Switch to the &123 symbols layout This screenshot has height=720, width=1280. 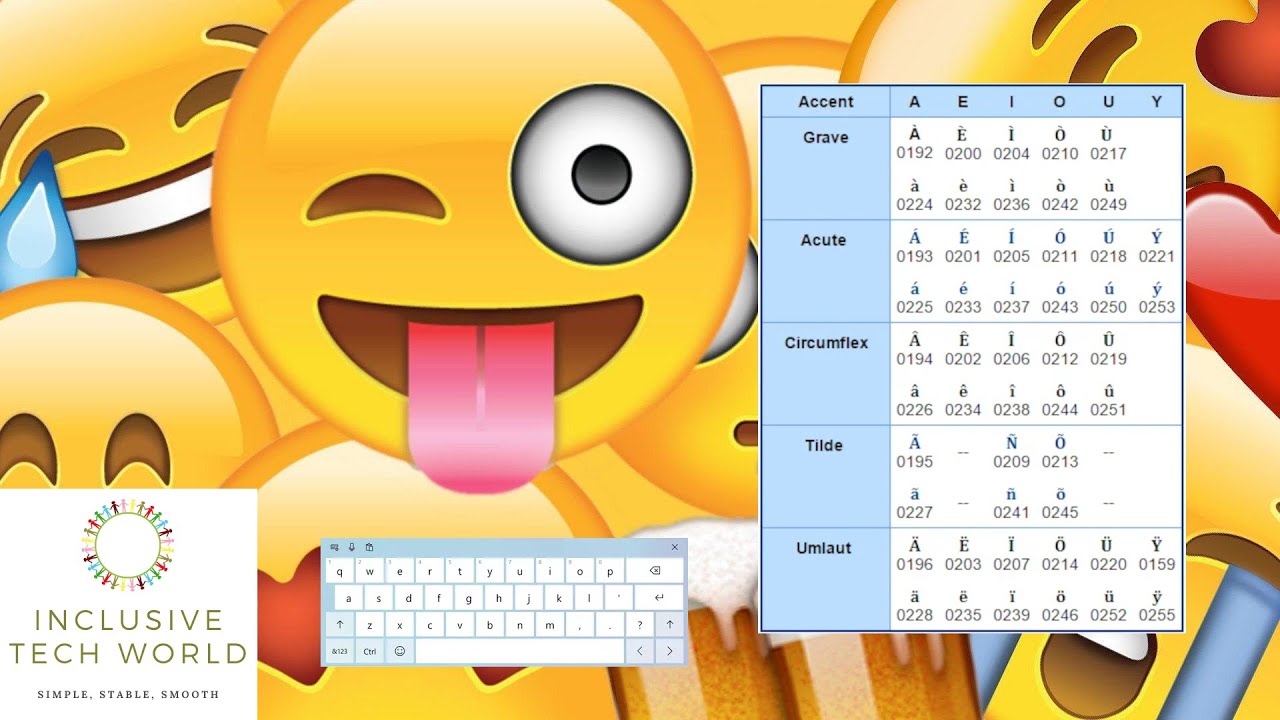(x=340, y=651)
